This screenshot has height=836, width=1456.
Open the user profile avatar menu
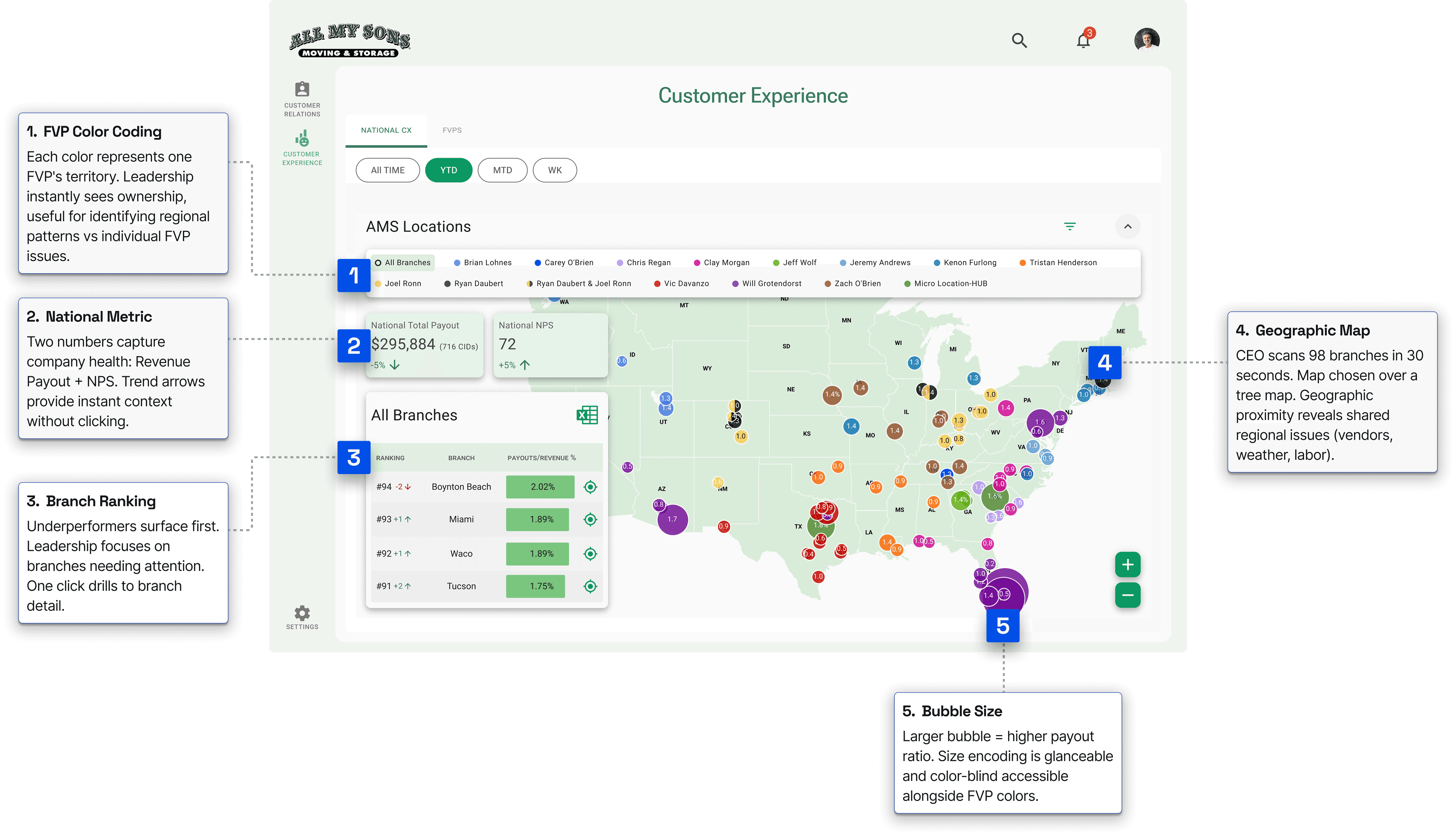click(x=1146, y=40)
